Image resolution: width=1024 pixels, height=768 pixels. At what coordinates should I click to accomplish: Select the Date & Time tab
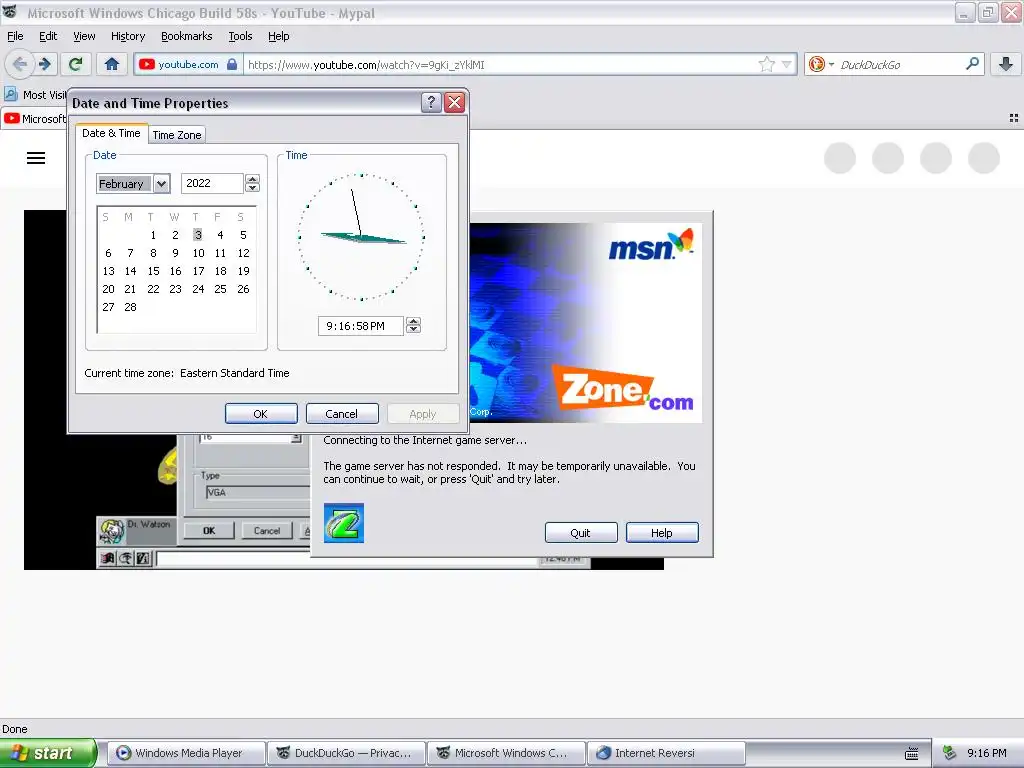pos(111,133)
